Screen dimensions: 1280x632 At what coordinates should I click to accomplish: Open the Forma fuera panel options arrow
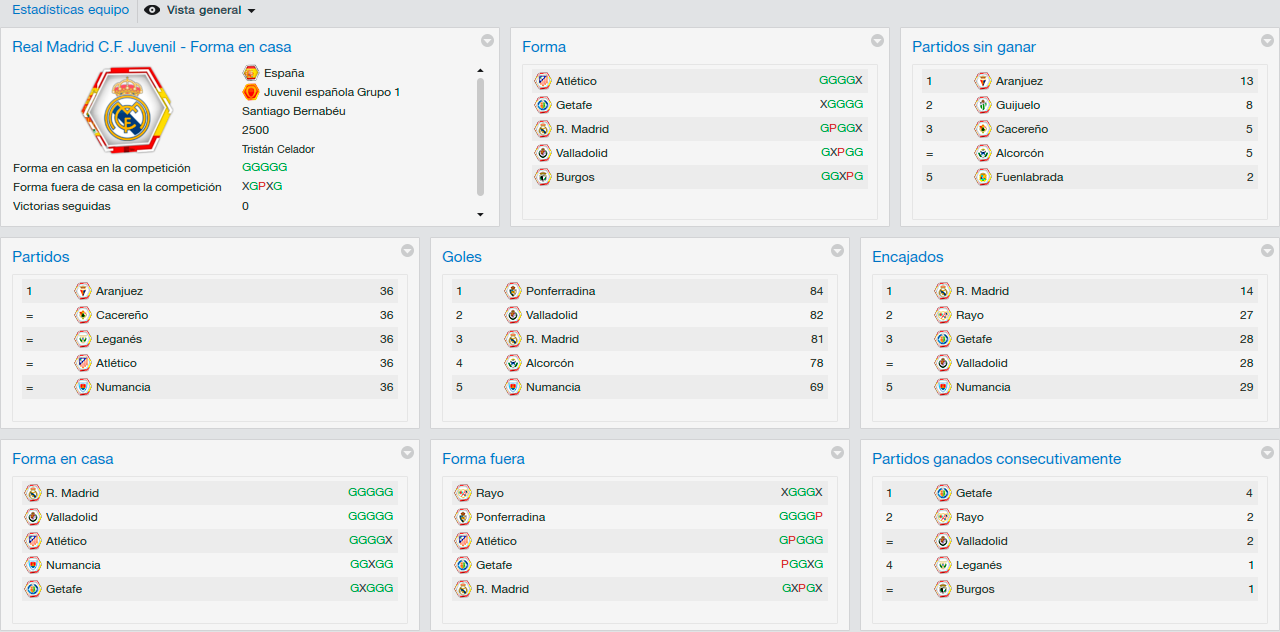837,453
